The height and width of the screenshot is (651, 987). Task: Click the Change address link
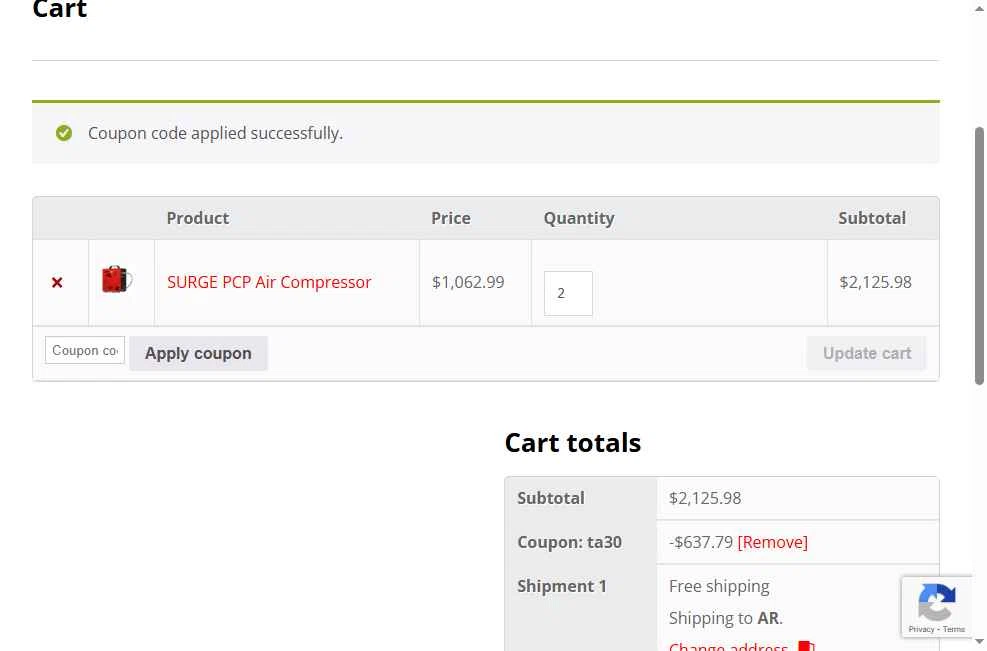(728, 646)
